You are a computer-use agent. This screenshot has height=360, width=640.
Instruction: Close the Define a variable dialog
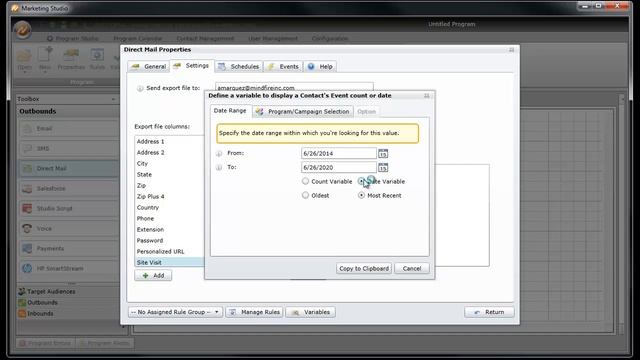(x=427, y=96)
